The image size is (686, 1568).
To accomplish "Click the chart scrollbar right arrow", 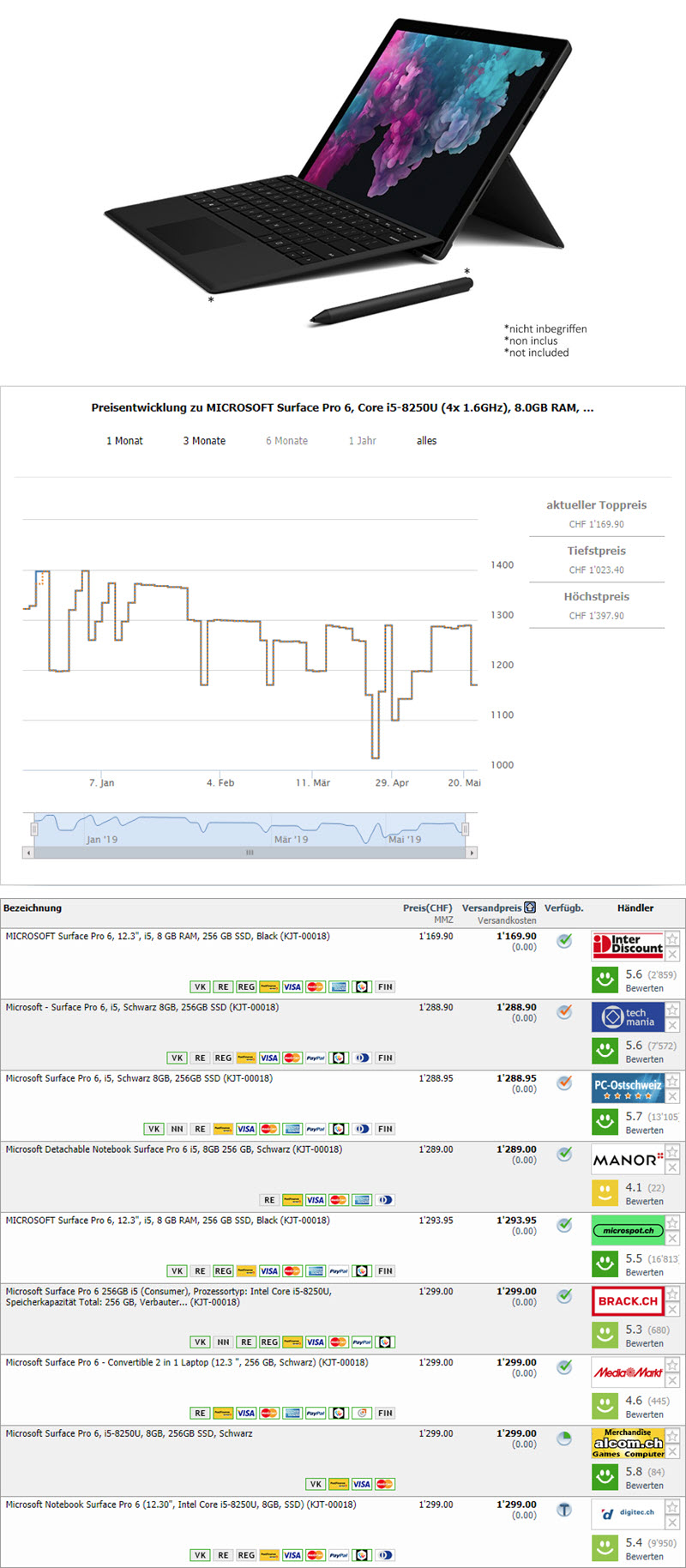I will [471, 853].
